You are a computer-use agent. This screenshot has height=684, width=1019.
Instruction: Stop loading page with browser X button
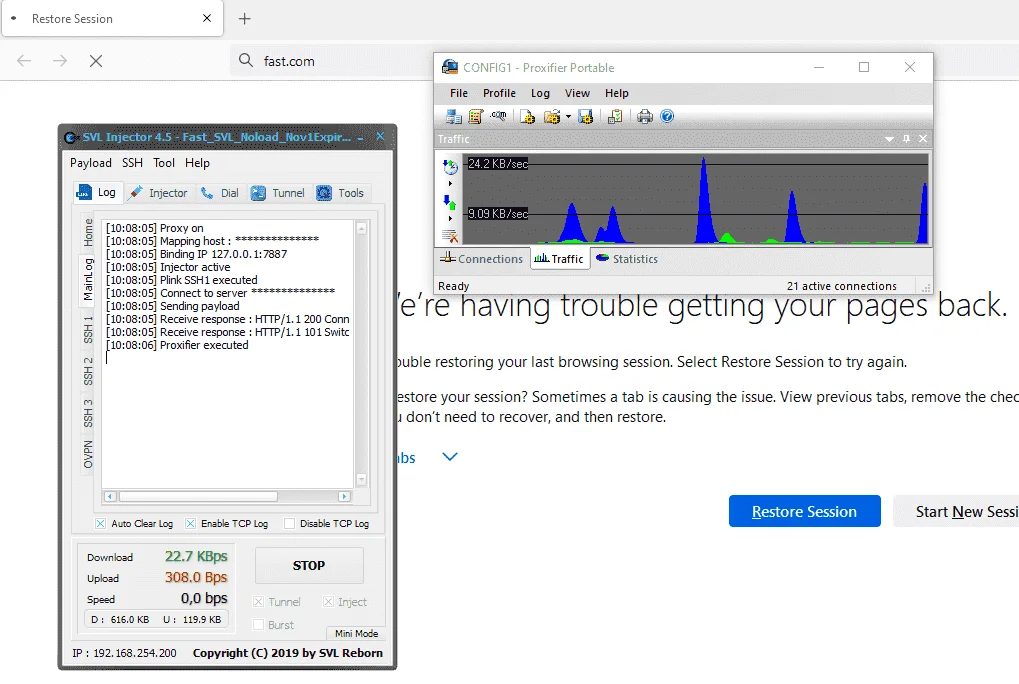[96, 61]
